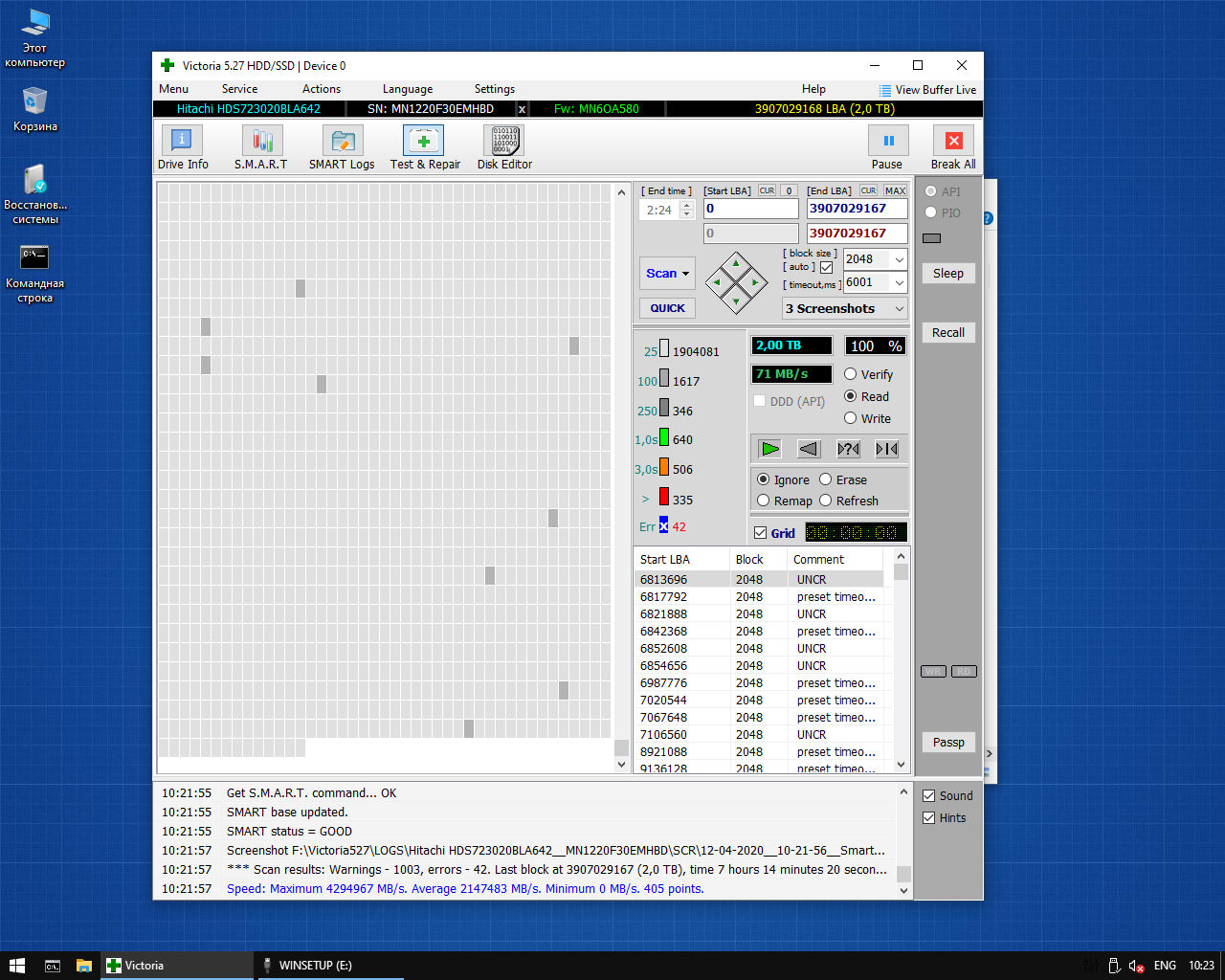Open Этот компьютер desktop icon

[35, 38]
